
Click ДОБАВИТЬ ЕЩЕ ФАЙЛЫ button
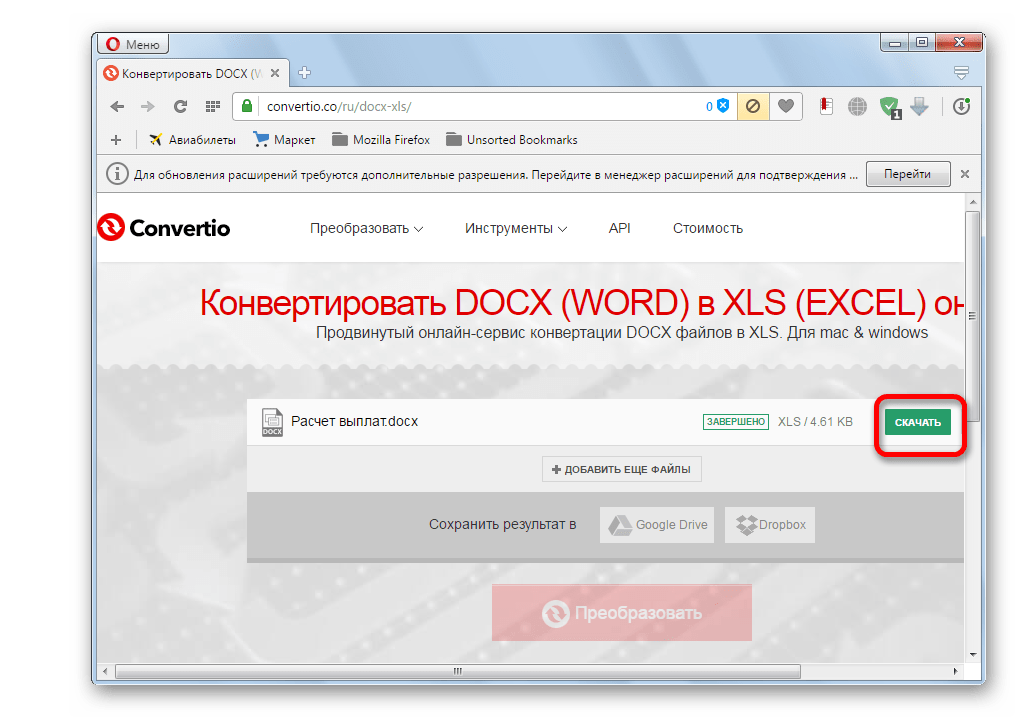click(622, 469)
